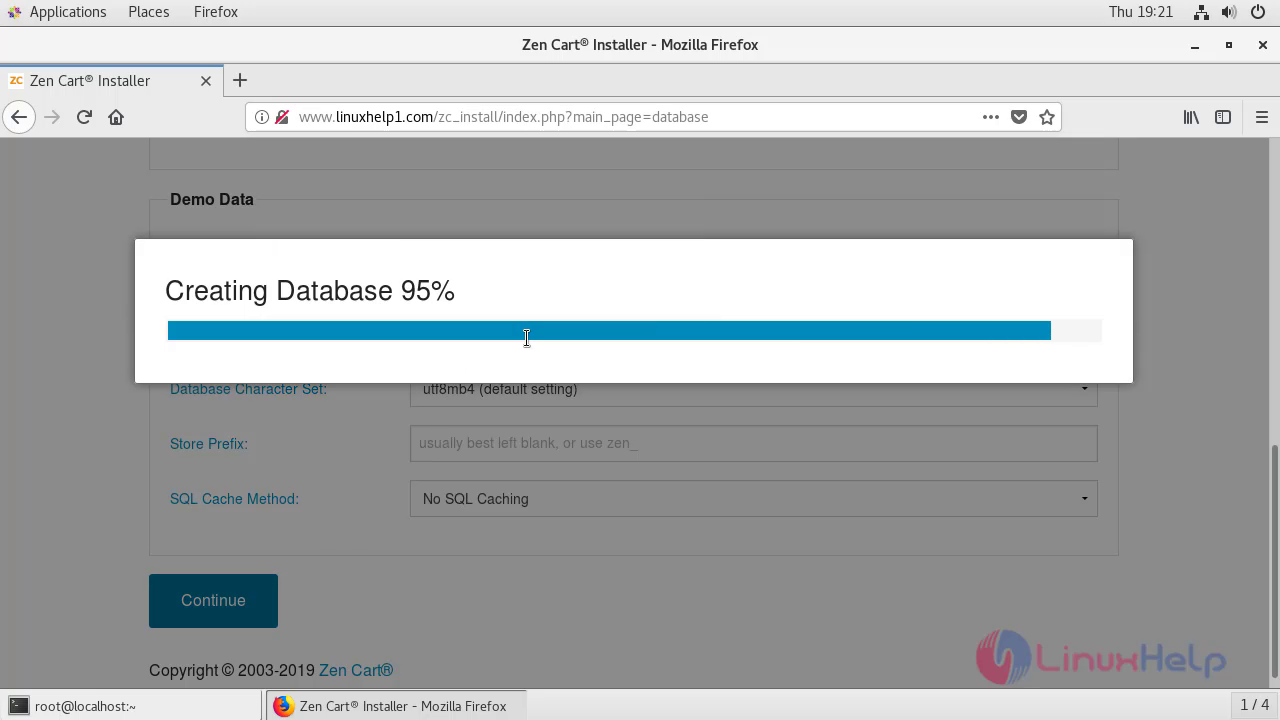Save page to Pocket icon
Image resolution: width=1280 pixels, height=720 pixels.
coord(1019,117)
